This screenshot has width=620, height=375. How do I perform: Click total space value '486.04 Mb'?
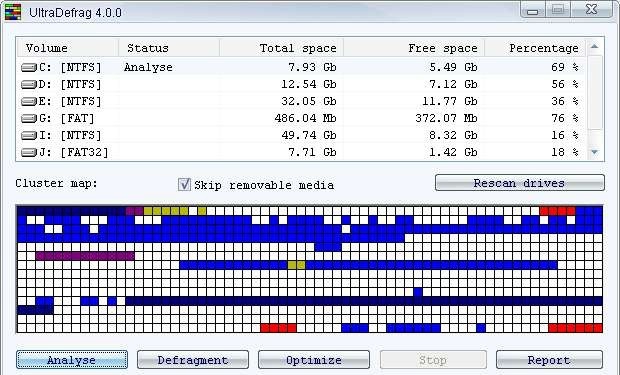(x=306, y=118)
